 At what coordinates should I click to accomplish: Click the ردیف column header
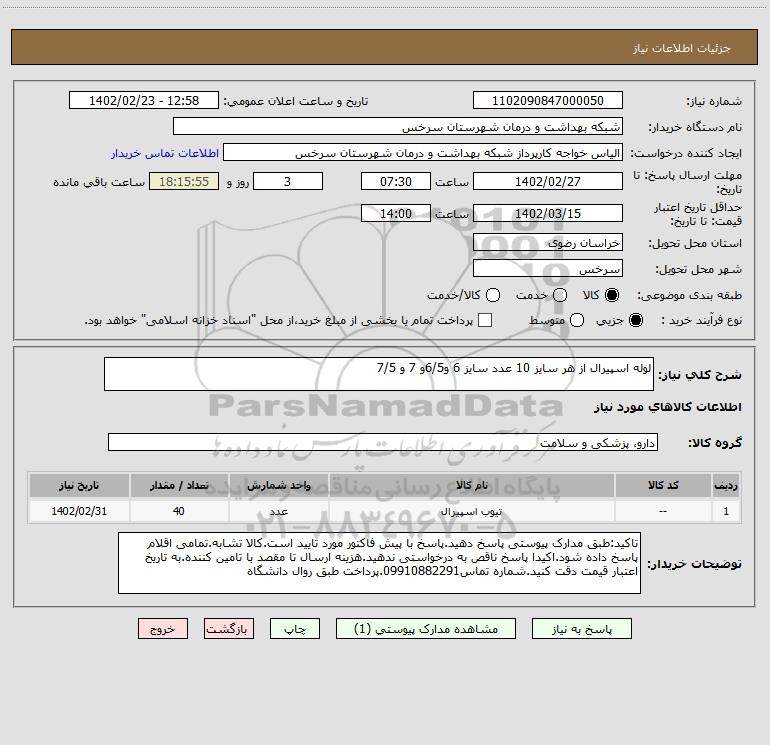[x=726, y=485]
